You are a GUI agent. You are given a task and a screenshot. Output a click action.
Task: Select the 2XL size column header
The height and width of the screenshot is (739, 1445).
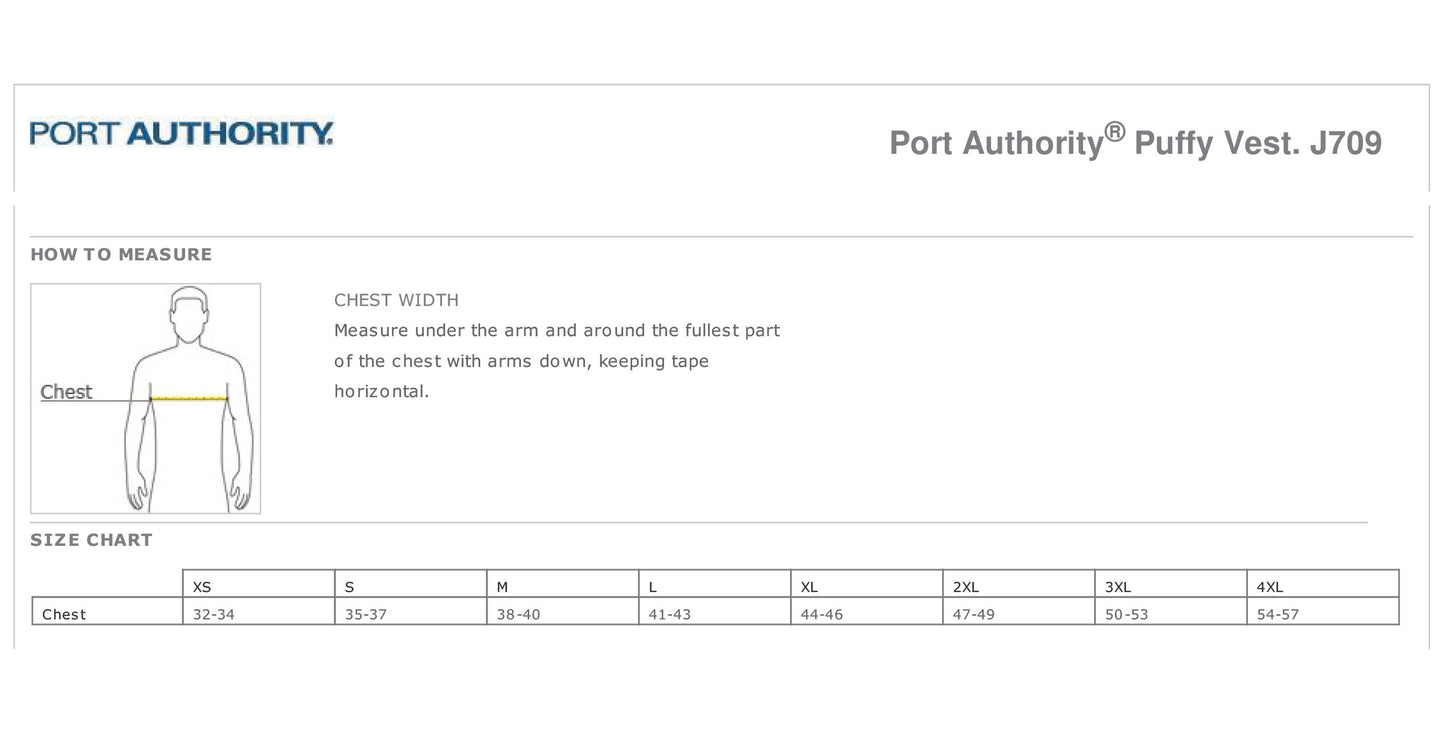1018,584
